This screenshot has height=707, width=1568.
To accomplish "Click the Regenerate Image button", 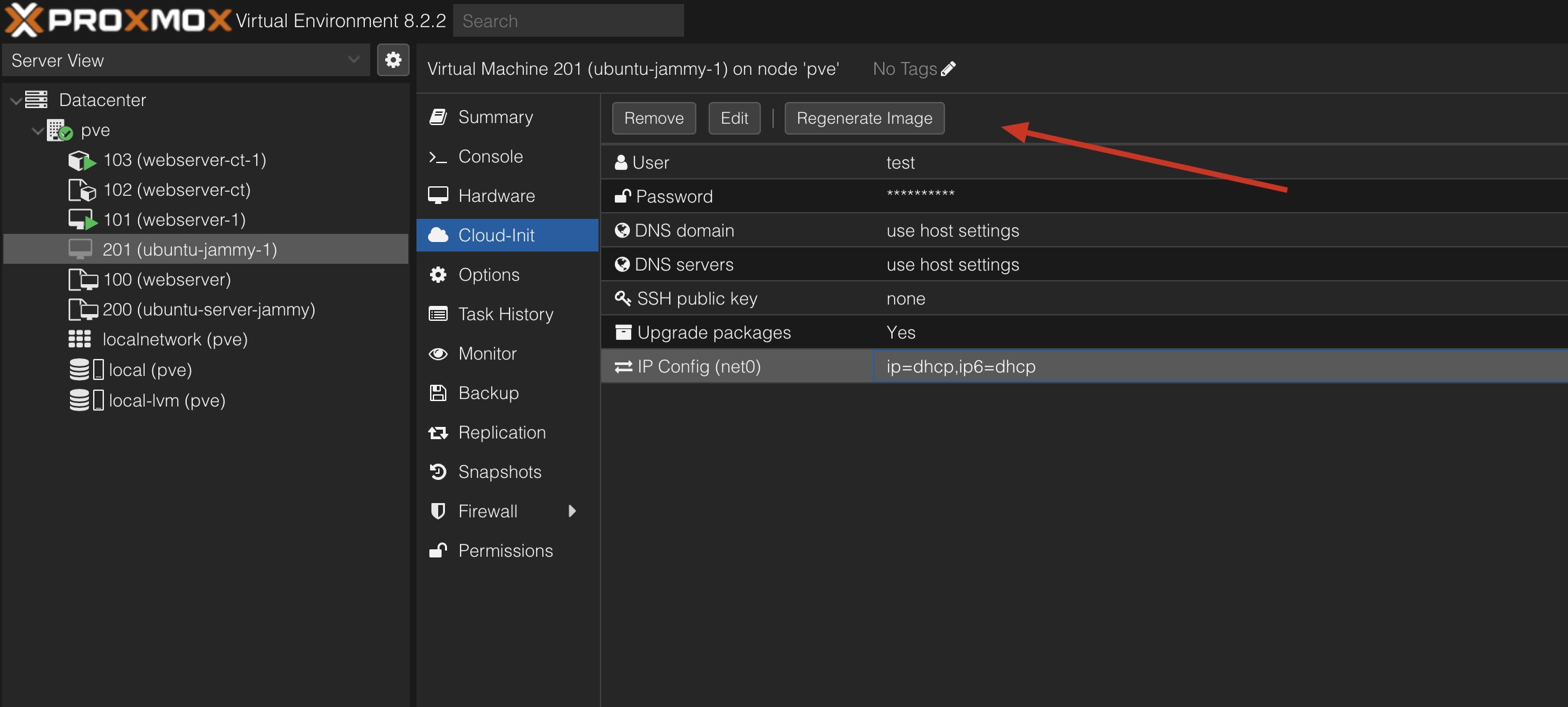I will 864,118.
